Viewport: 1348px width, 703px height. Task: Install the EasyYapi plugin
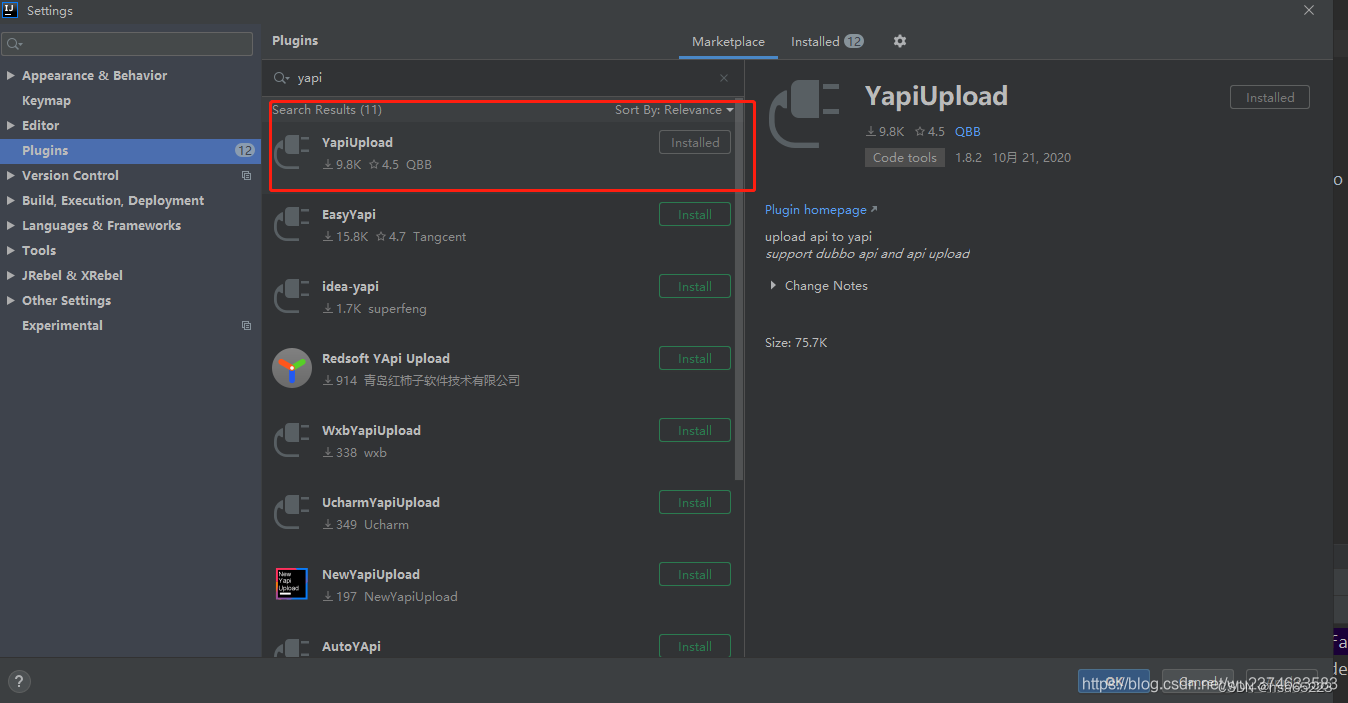(x=695, y=215)
